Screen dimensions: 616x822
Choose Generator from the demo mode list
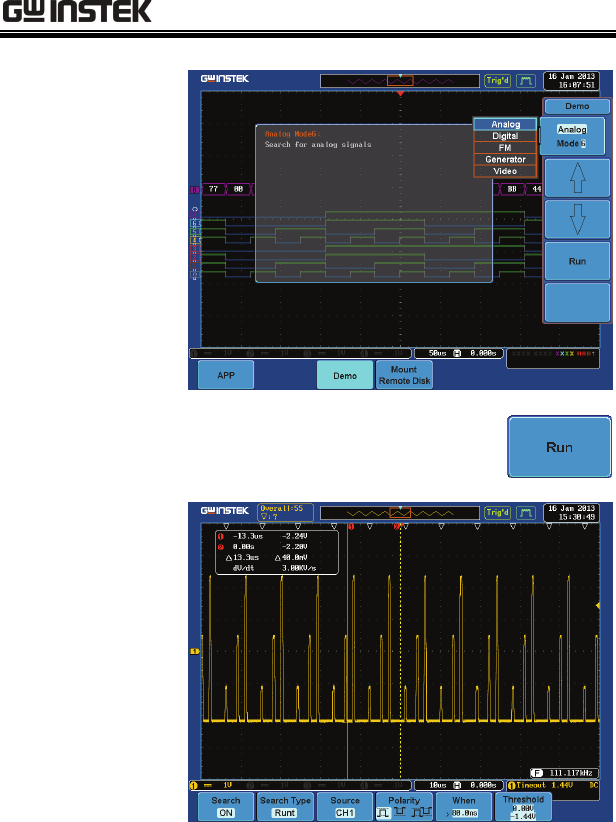[505, 159]
